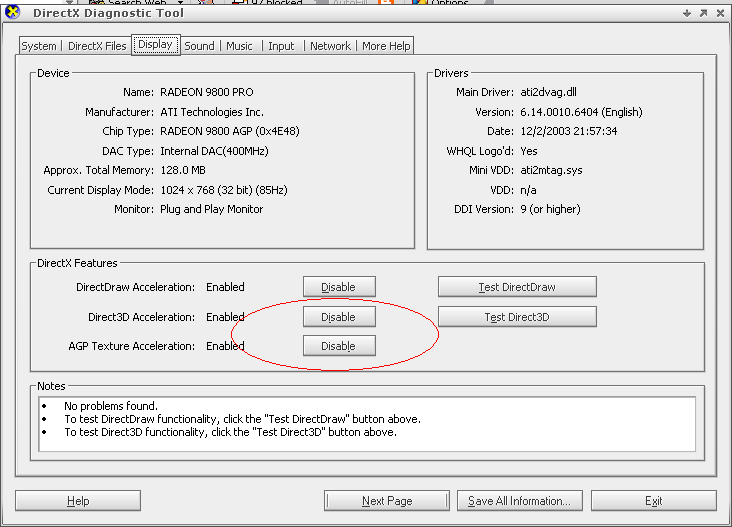
Task: Open the Music tab
Action: (x=239, y=46)
